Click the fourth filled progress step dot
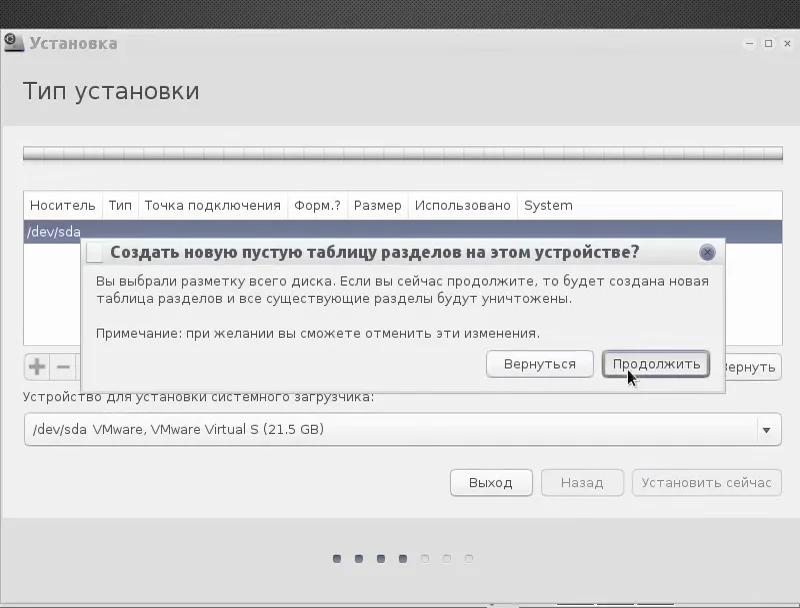This screenshot has width=800, height=608. point(403,559)
